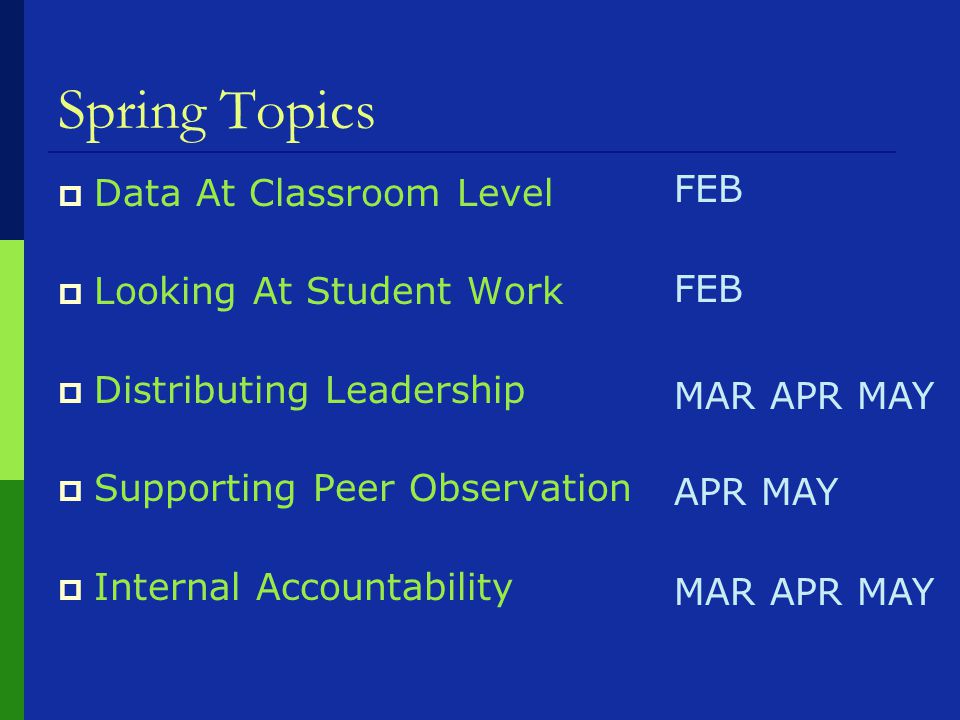960x720 pixels.
Task: Click APR MAY beside Supporting Peer Observation
Action: (x=756, y=492)
